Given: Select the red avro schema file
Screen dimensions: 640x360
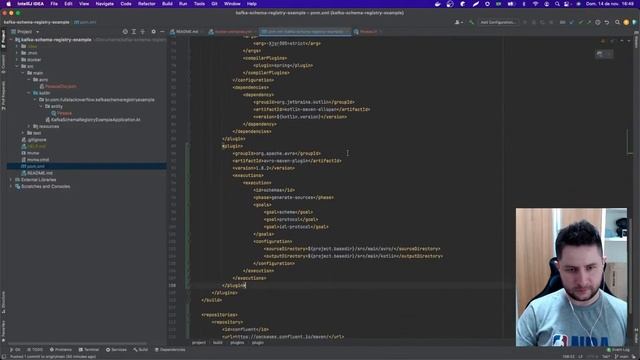Looking at the screenshot, I should click(58, 86).
